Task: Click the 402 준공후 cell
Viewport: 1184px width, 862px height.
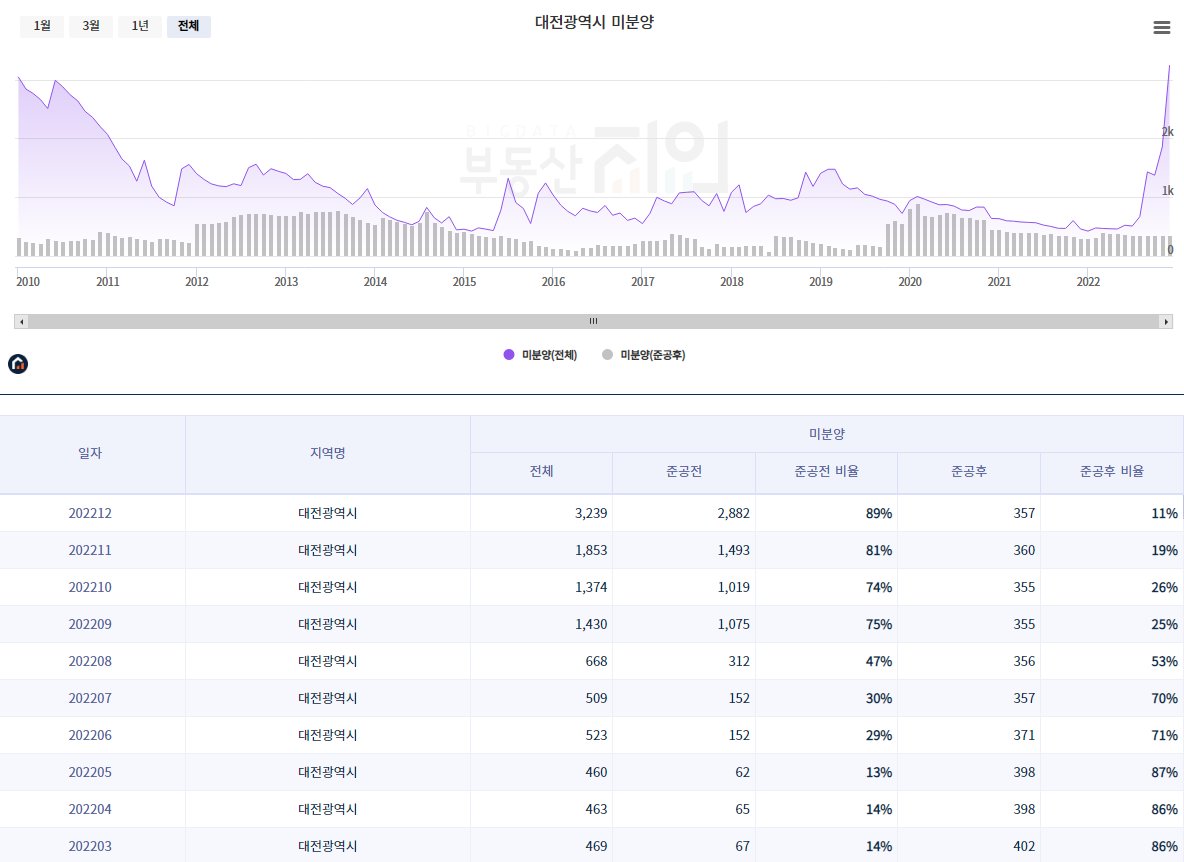Action: (969, 846)
